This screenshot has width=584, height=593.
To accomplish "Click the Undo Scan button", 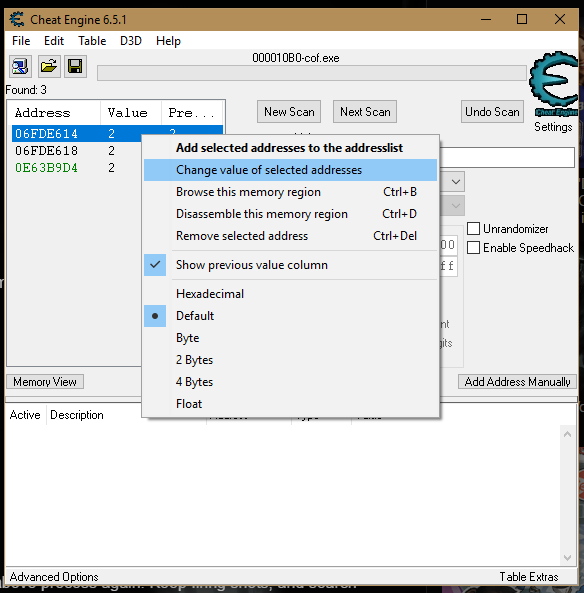I will coord(492,112).
